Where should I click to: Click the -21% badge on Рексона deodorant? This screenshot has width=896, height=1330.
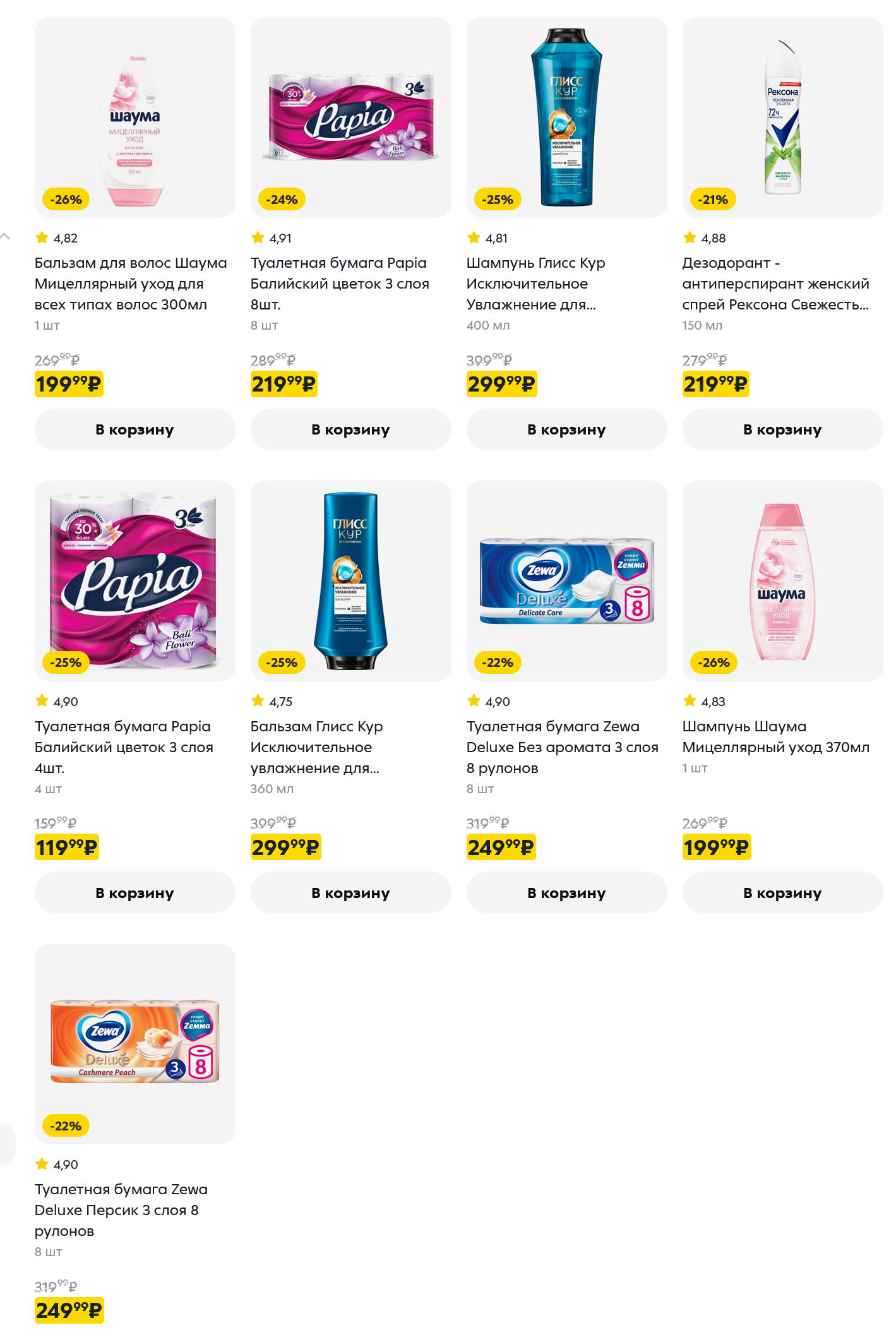[713, 200]
